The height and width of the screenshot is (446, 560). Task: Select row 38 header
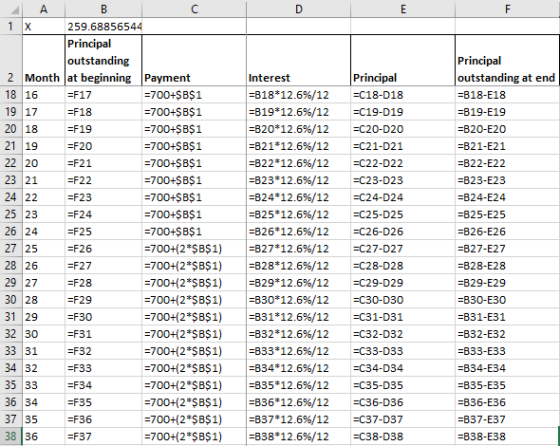click(x=11, y=436)
